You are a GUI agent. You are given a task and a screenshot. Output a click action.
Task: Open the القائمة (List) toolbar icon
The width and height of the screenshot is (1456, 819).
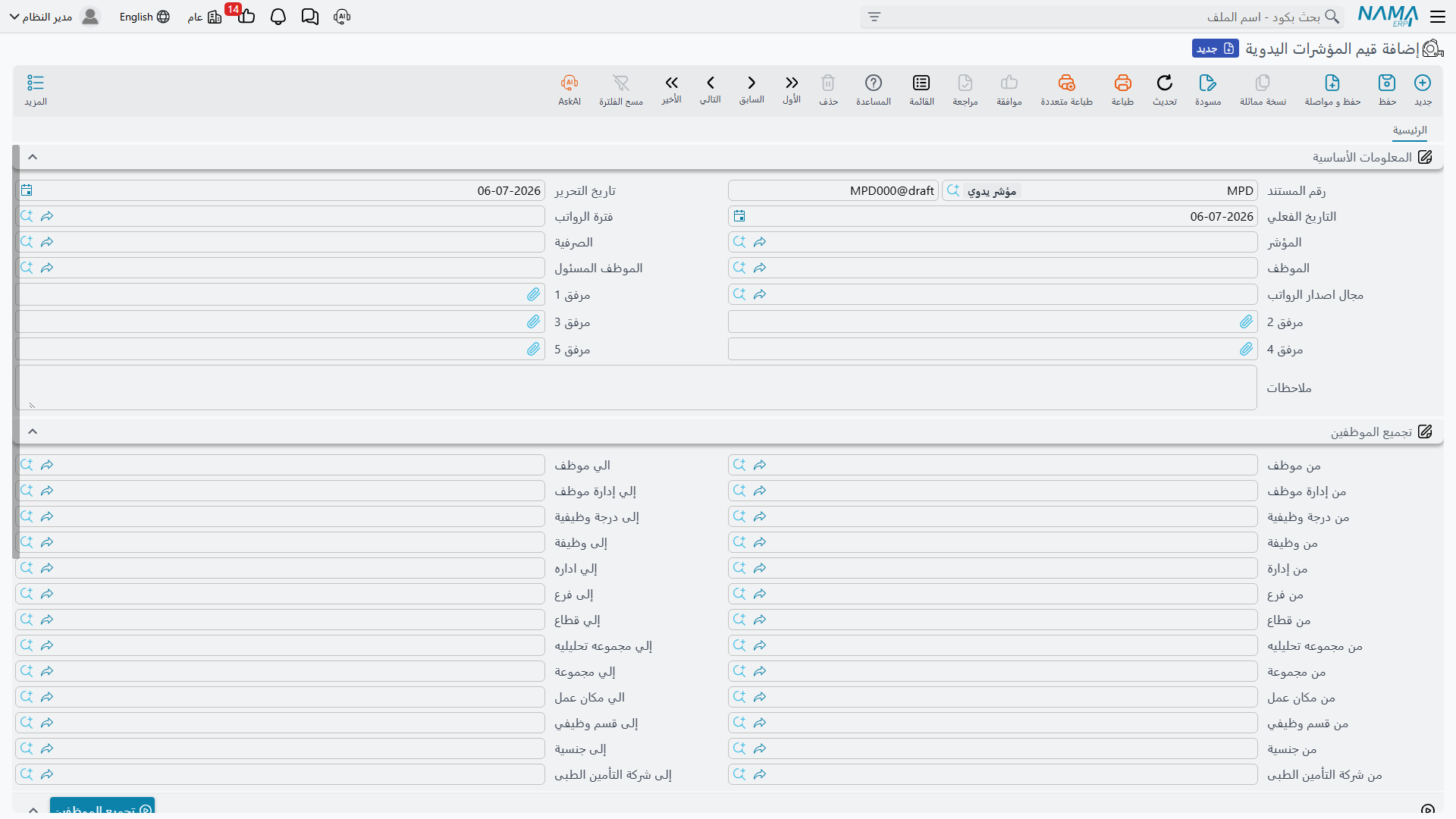[x=921, y=83]
